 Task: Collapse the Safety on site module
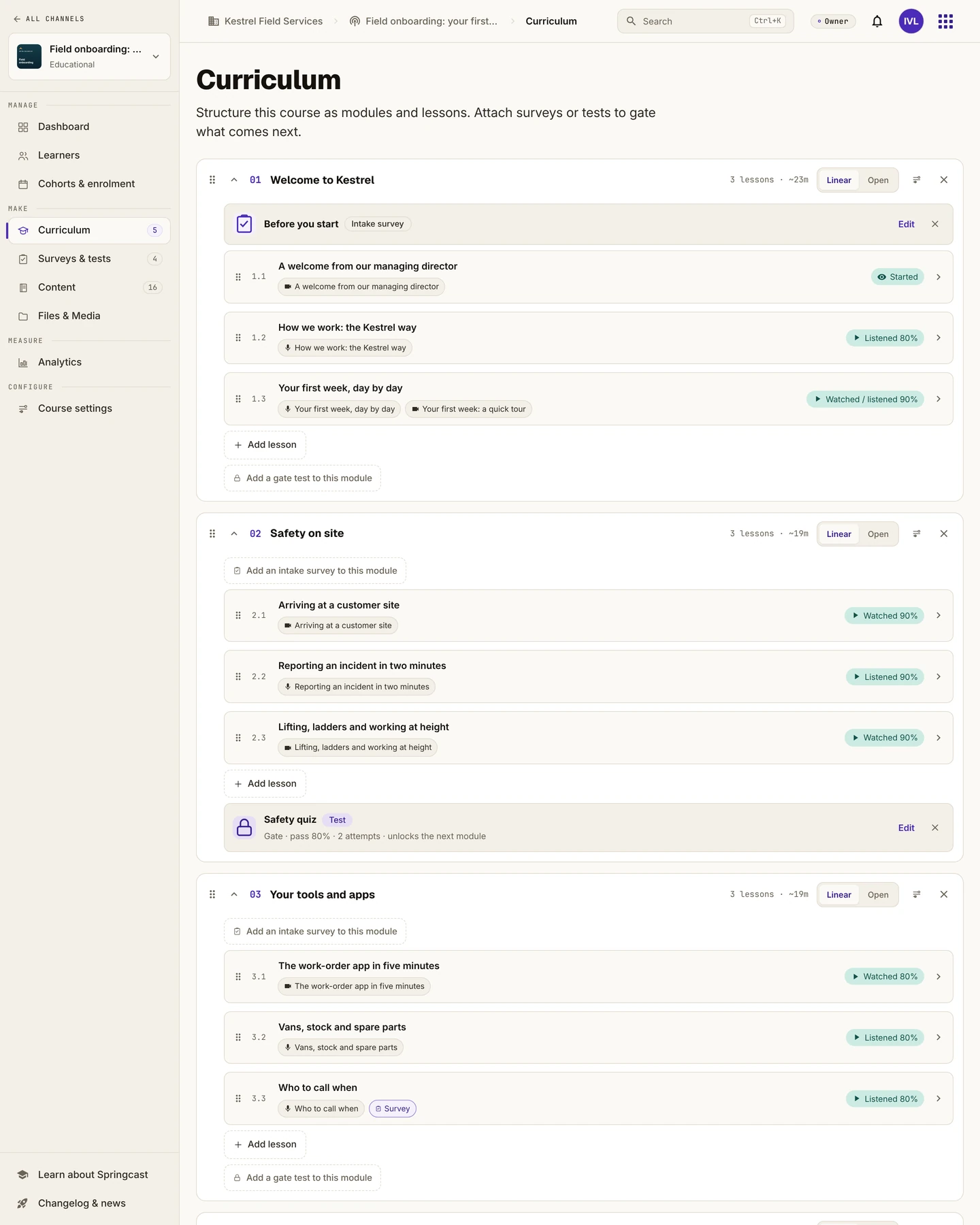coord(234,534)
